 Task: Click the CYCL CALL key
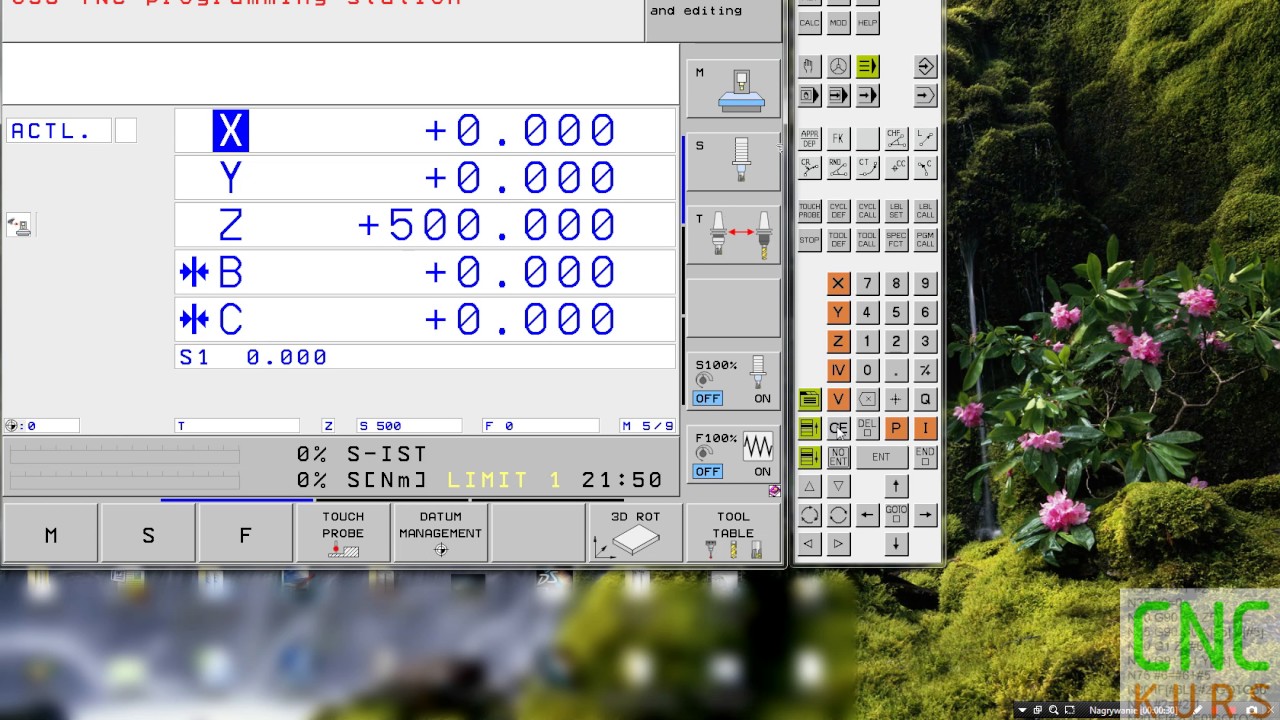coord(867,211)
